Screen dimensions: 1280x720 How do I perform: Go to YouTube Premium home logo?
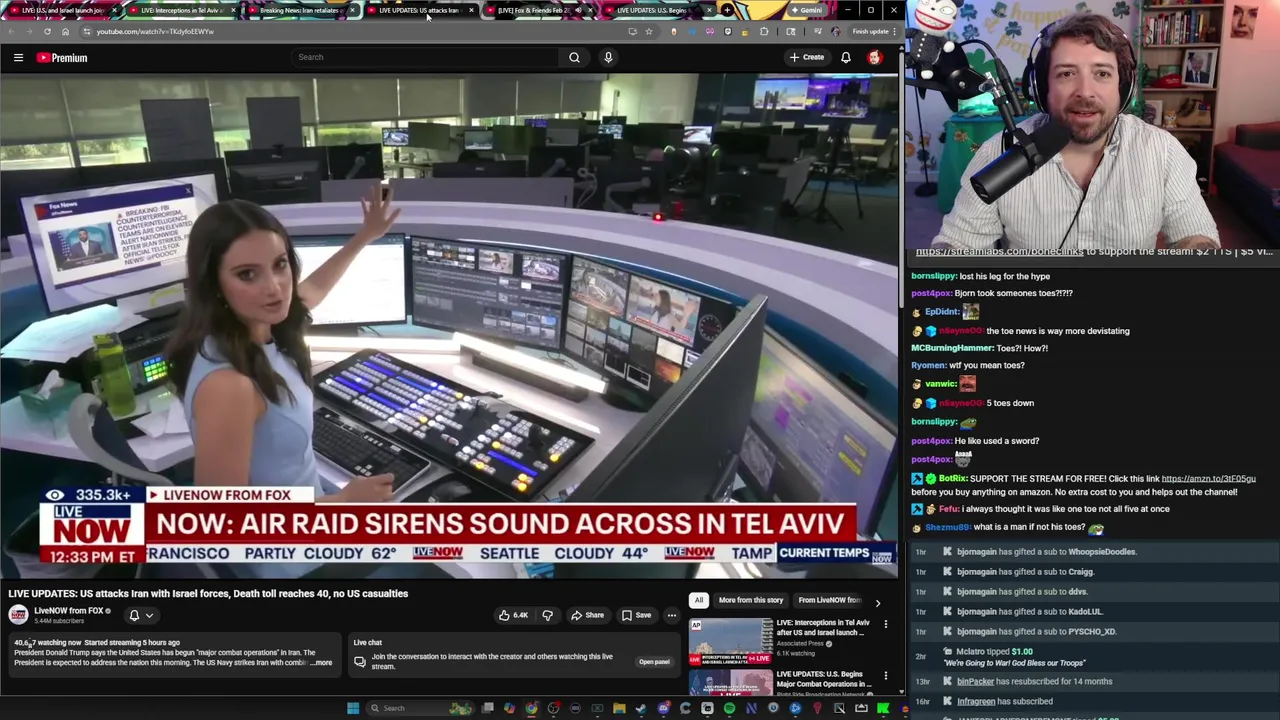pyautogui.click(x=62, y=58)
